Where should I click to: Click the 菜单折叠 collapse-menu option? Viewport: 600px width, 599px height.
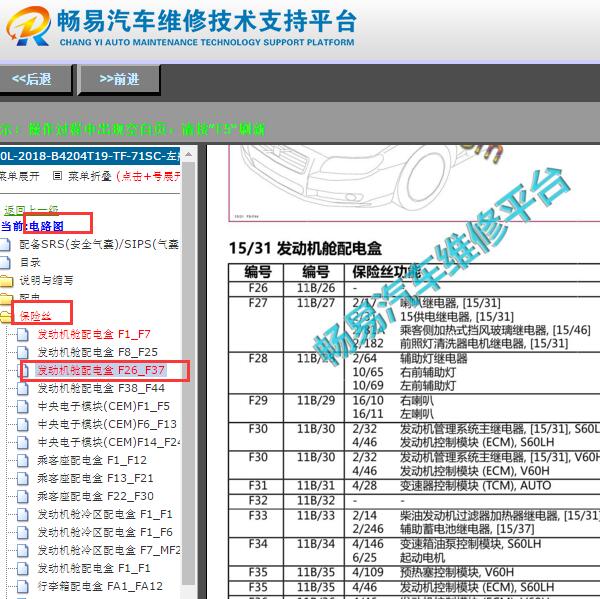[x=90, y=176]
